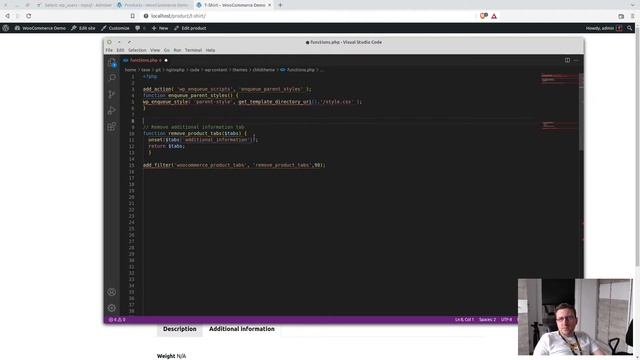Image resolution: width=640 pixels, height=360 pixels.
Task: Click the browser back arrow
Action: click(x=7, y=16)
